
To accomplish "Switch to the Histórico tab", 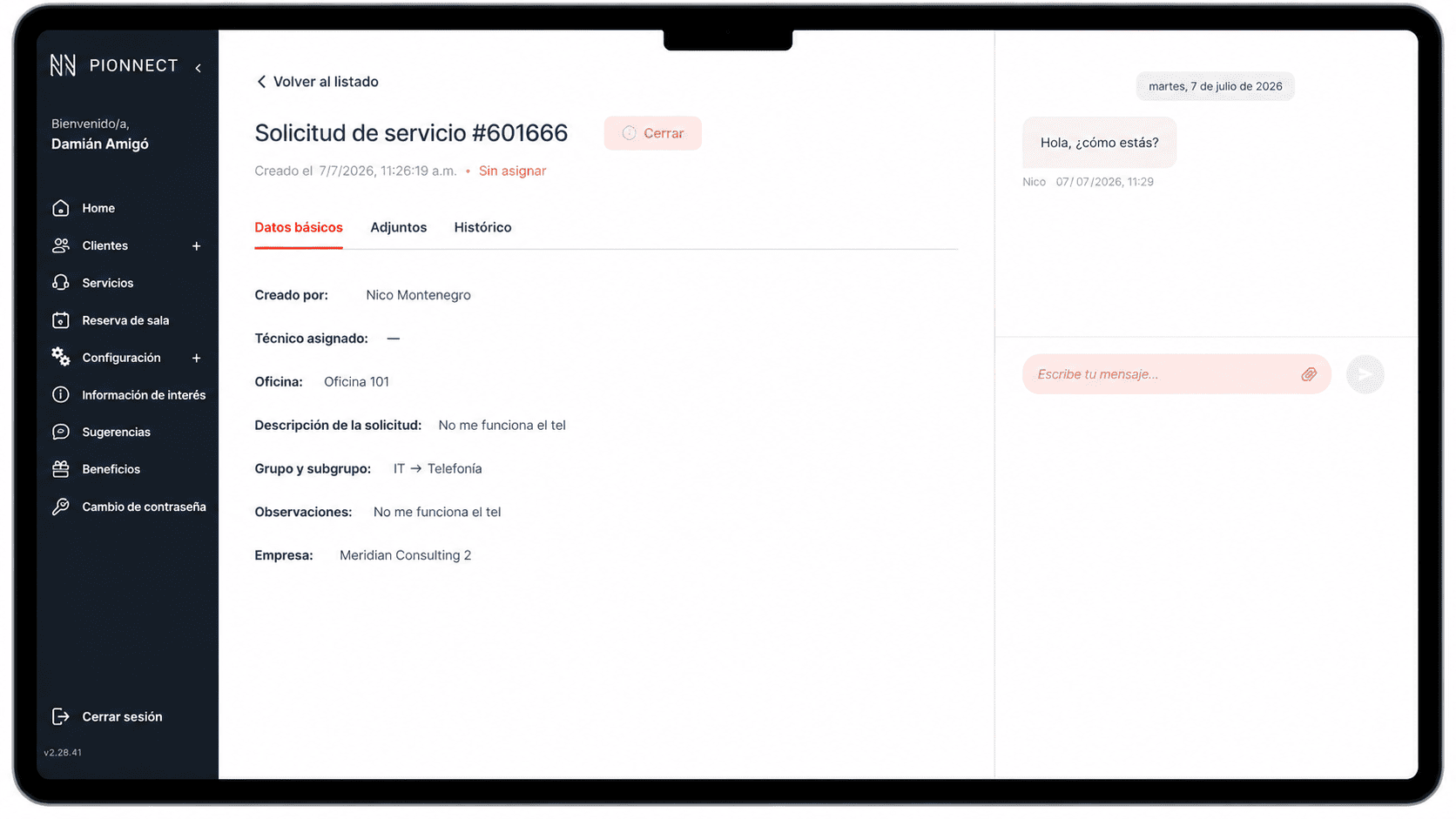I will pyautogui.click(x=482, y=227).
